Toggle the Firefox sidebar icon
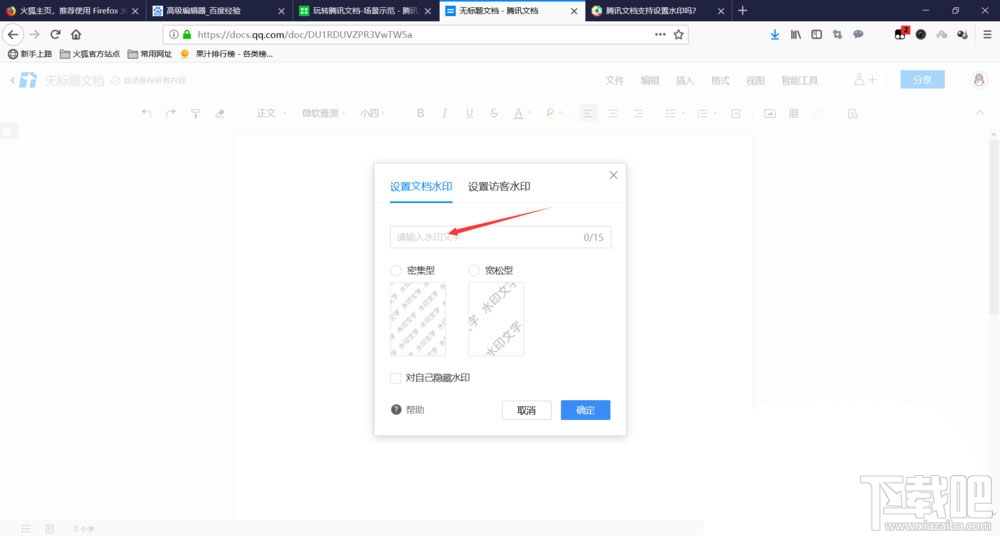 click(816, 34)
